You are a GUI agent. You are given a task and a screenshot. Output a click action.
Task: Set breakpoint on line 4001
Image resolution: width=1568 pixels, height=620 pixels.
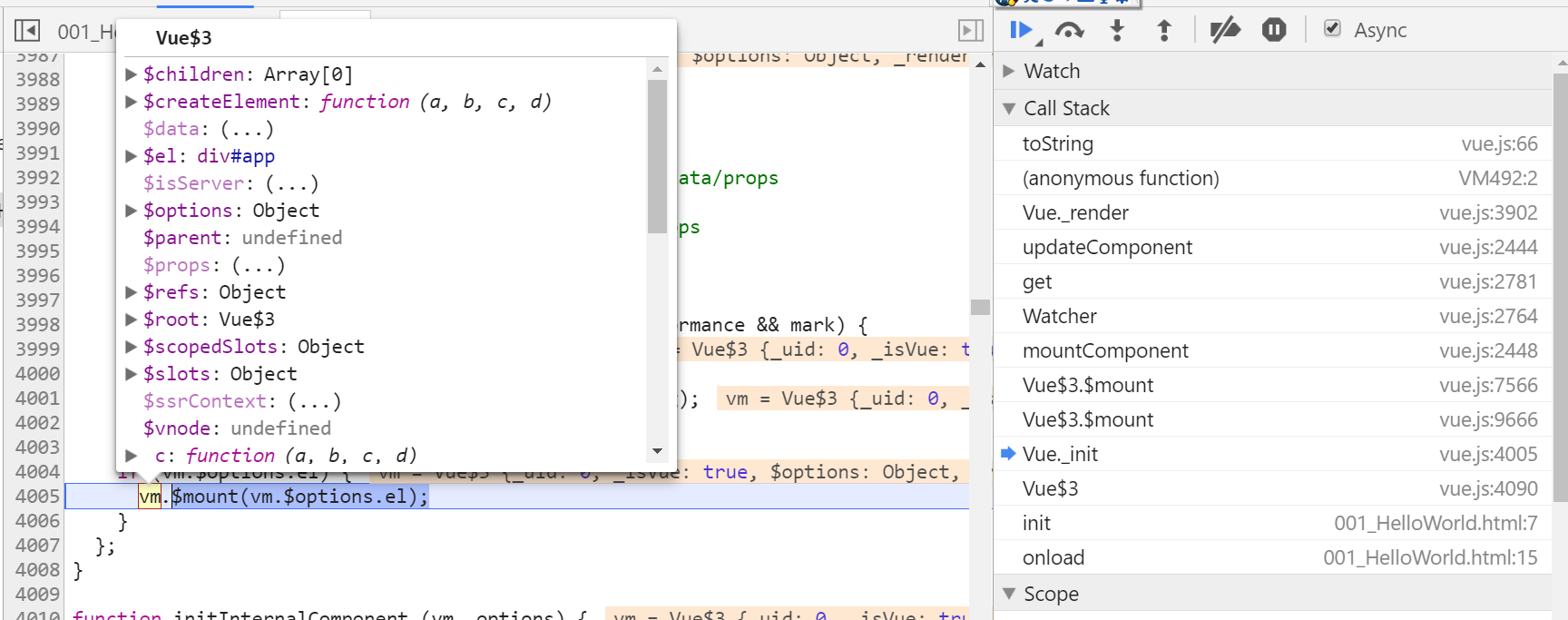coord(37,399)
